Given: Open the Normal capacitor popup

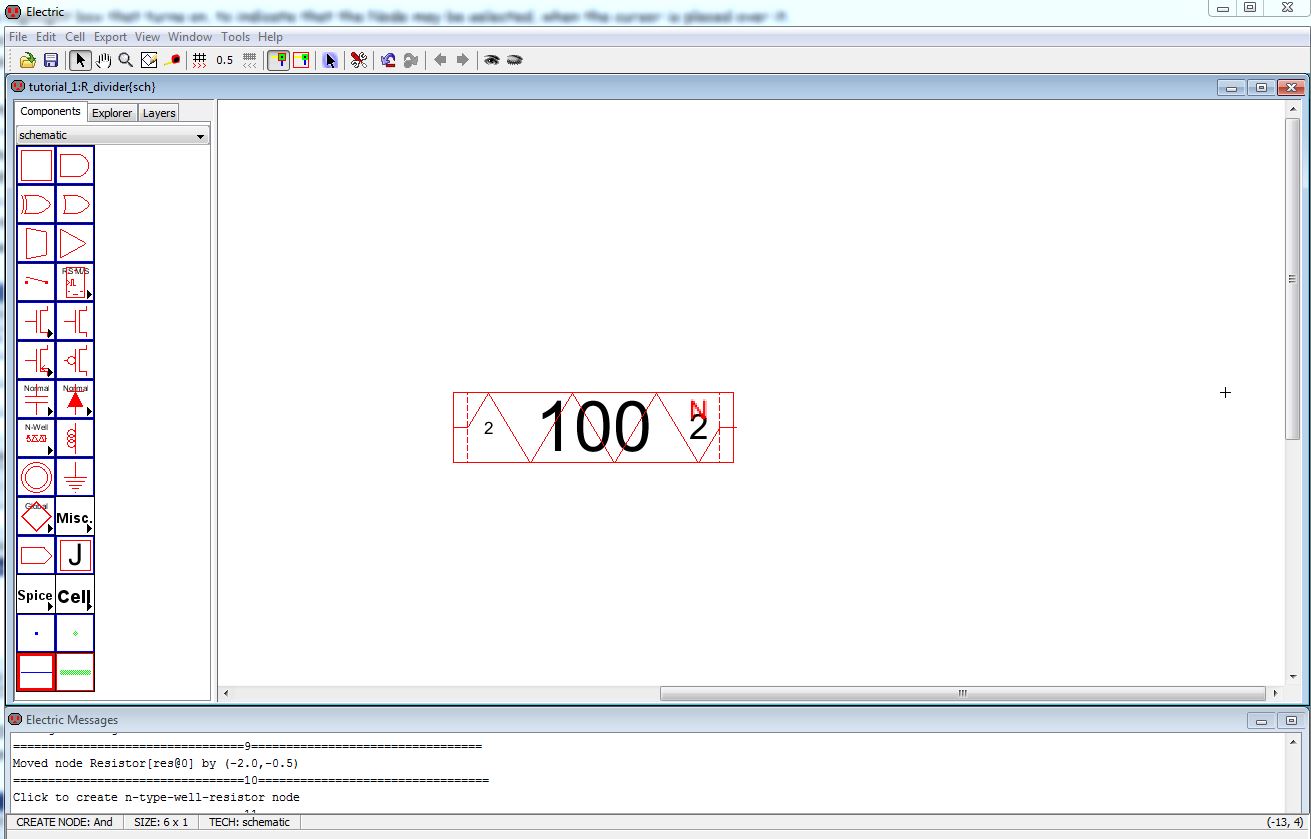Looking at the screenshot, I should pyautogui.click(x=36, y=399).
